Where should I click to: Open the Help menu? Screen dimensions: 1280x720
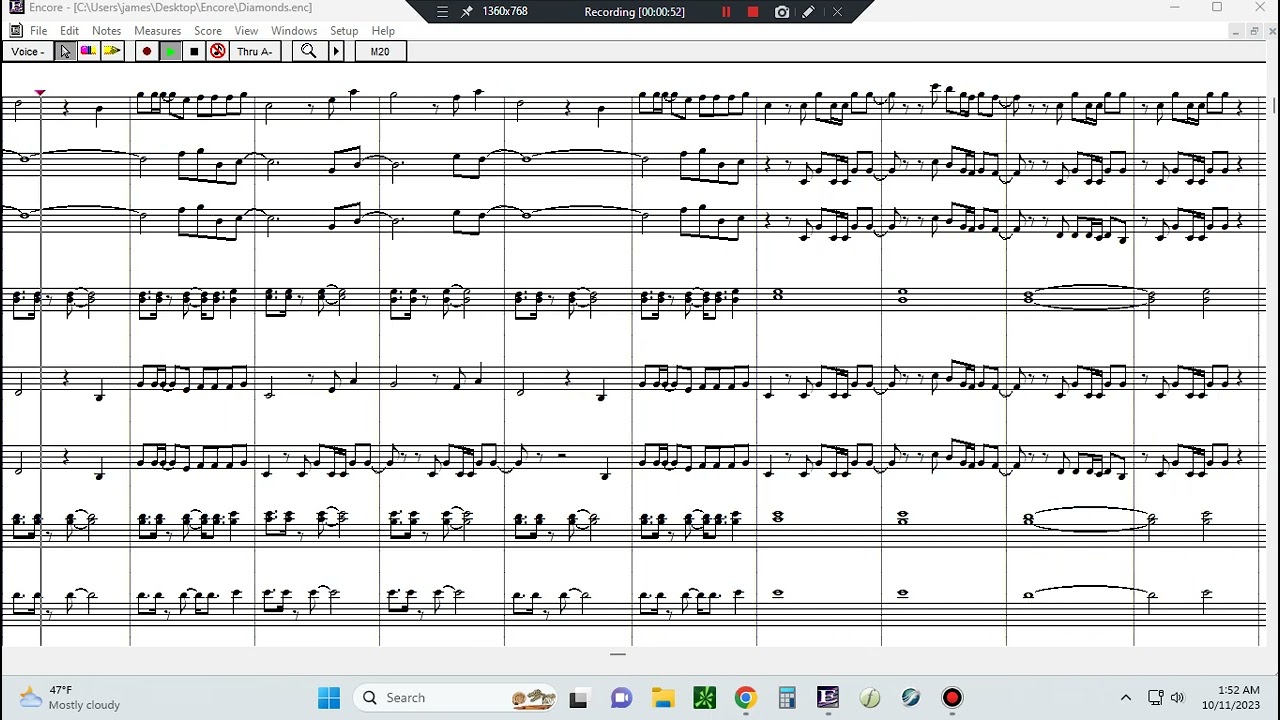tap(383, 31)
